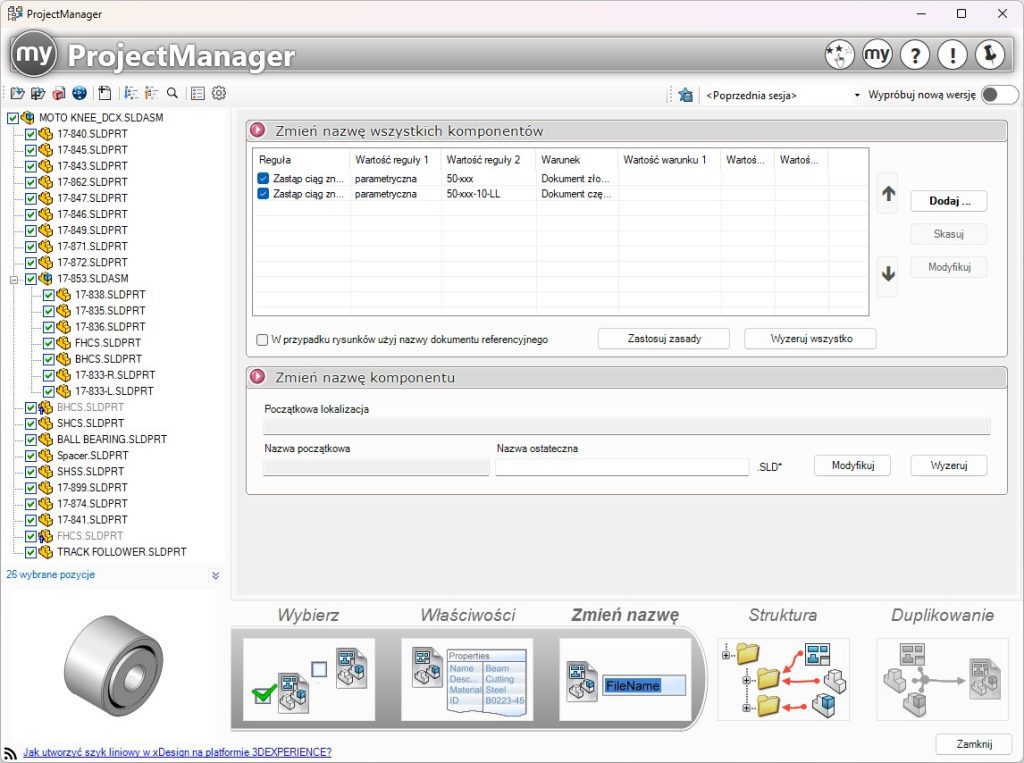
Task: Click the 'Dodaj ...' button
Action: (949, 201)
